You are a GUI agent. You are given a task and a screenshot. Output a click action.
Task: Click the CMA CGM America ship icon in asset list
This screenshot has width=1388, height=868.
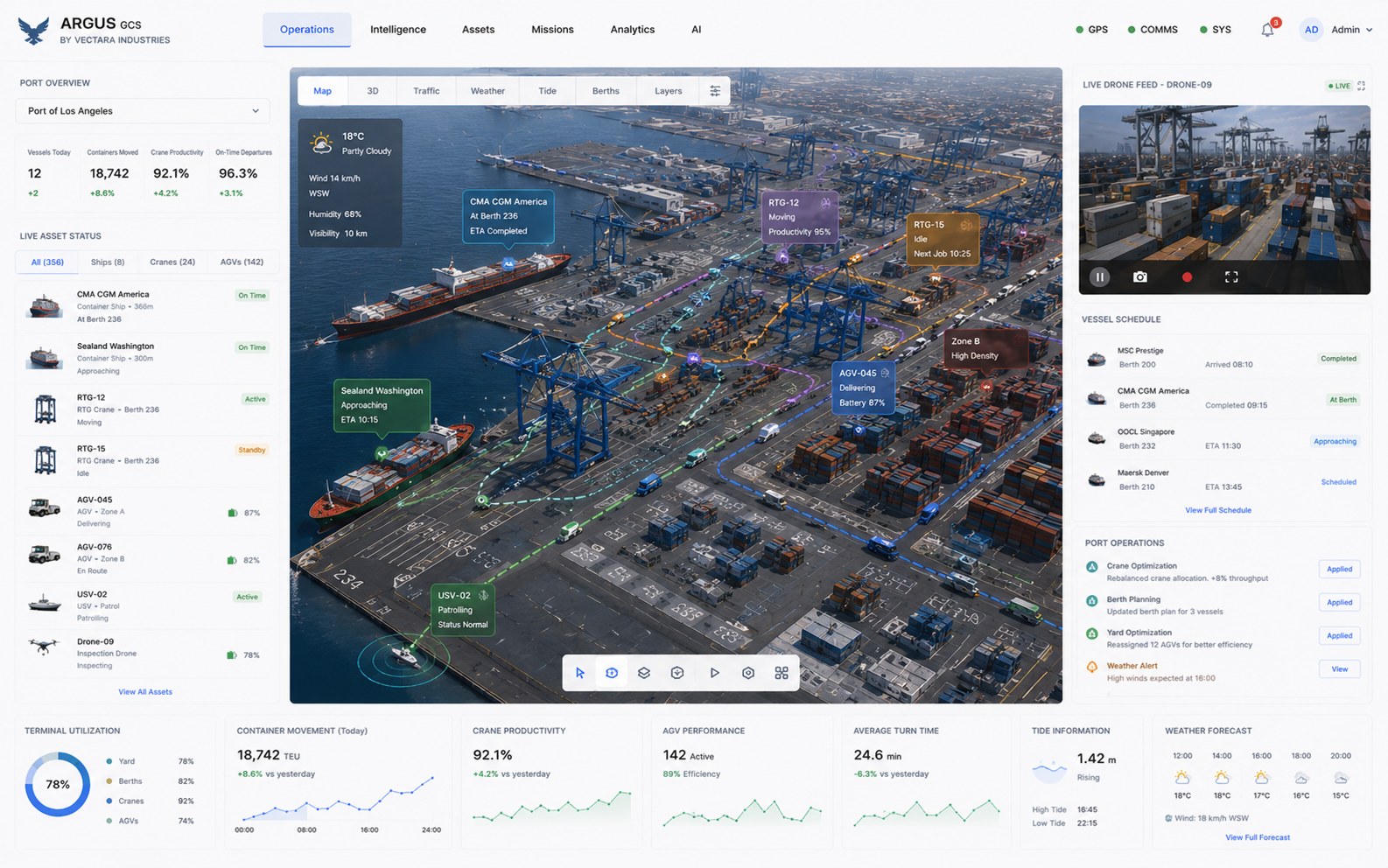45,307
